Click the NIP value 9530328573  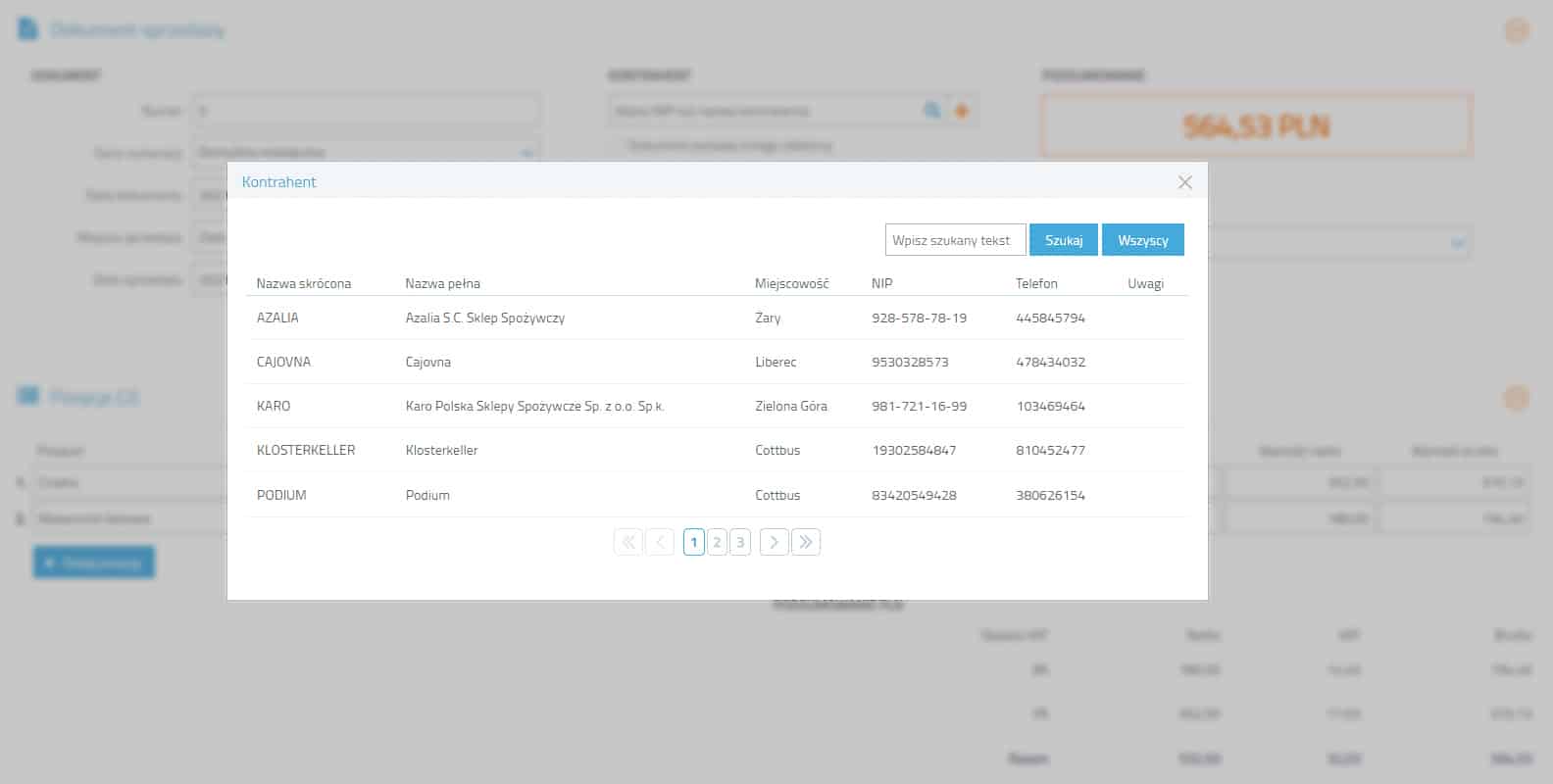pos(910,362)
